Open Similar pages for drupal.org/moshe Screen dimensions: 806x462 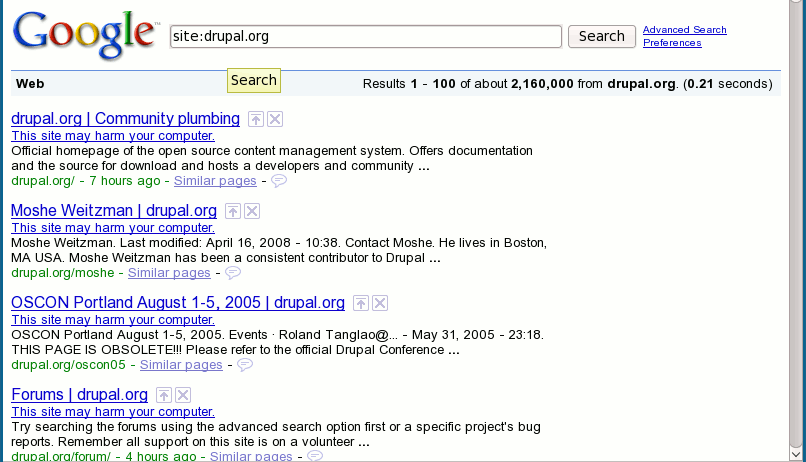tap(169, 273)
